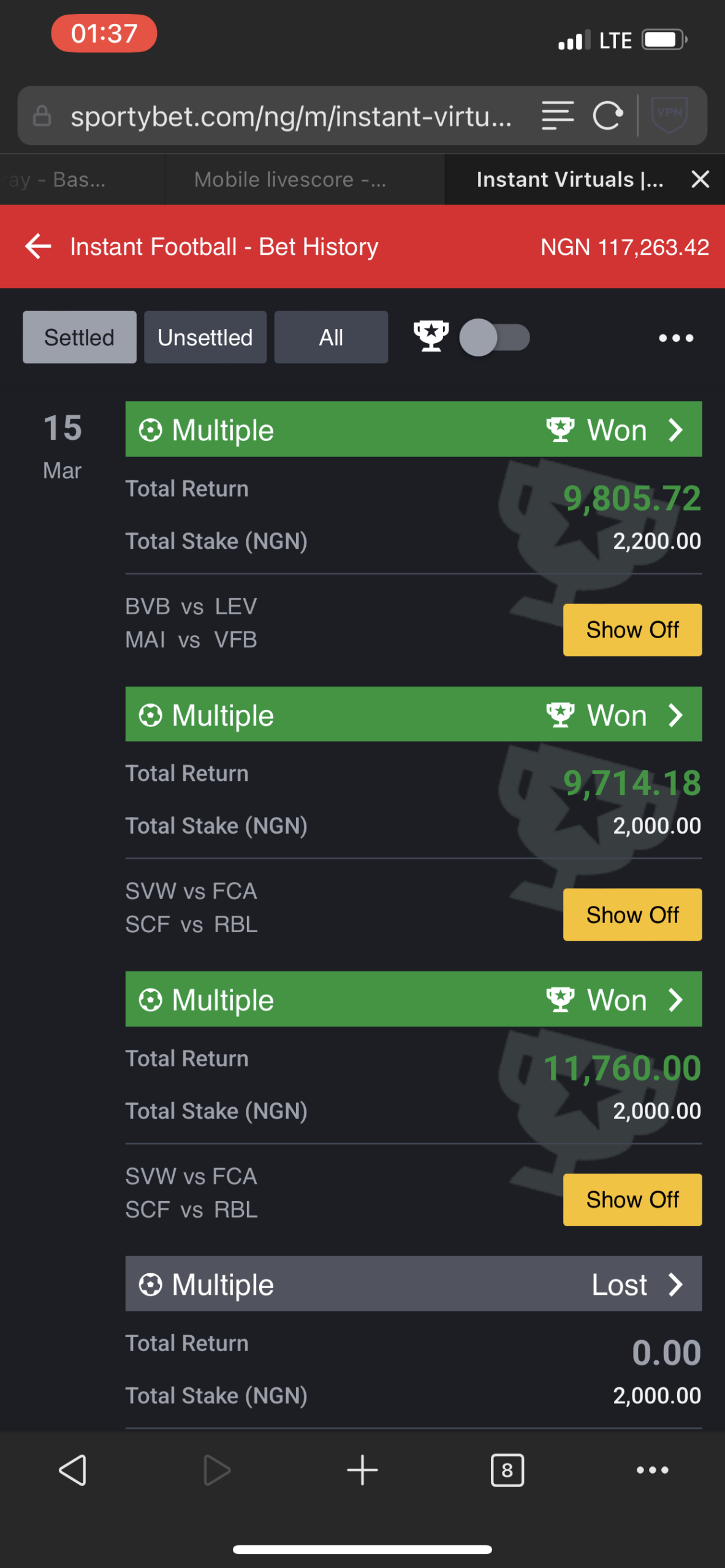
Task: Tap the browser back triangle button
Action: coord(73,1469)
